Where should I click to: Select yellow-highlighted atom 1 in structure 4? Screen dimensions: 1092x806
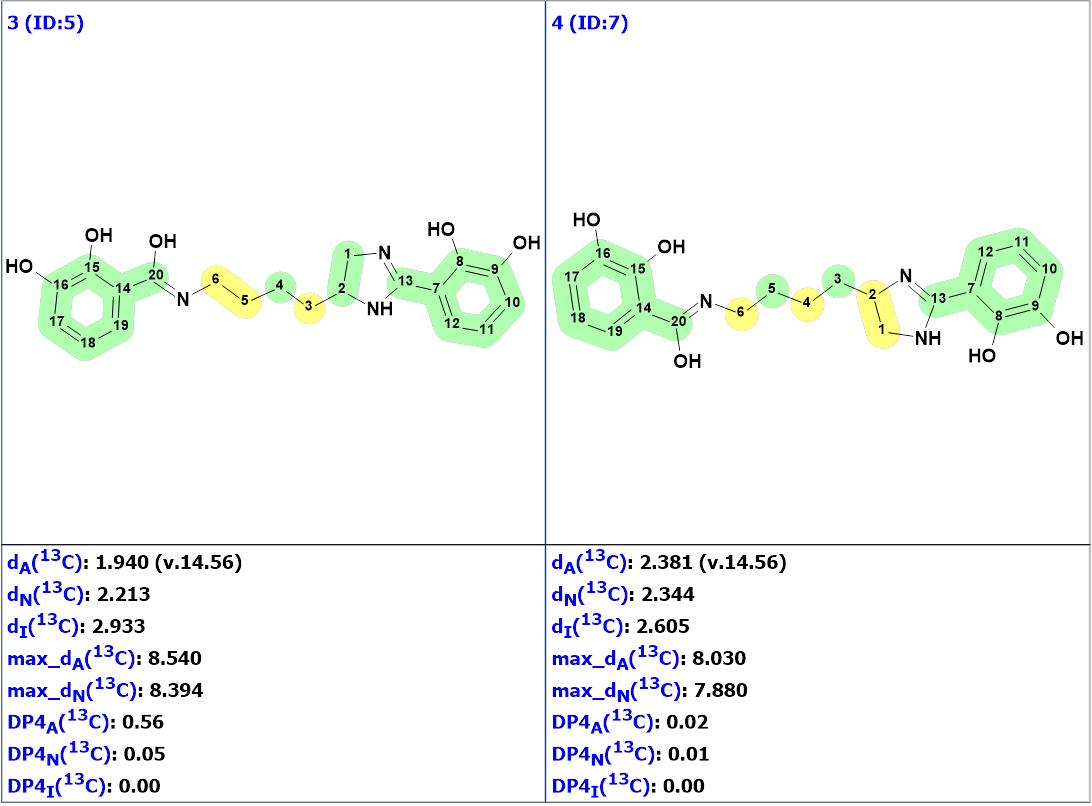881,329
